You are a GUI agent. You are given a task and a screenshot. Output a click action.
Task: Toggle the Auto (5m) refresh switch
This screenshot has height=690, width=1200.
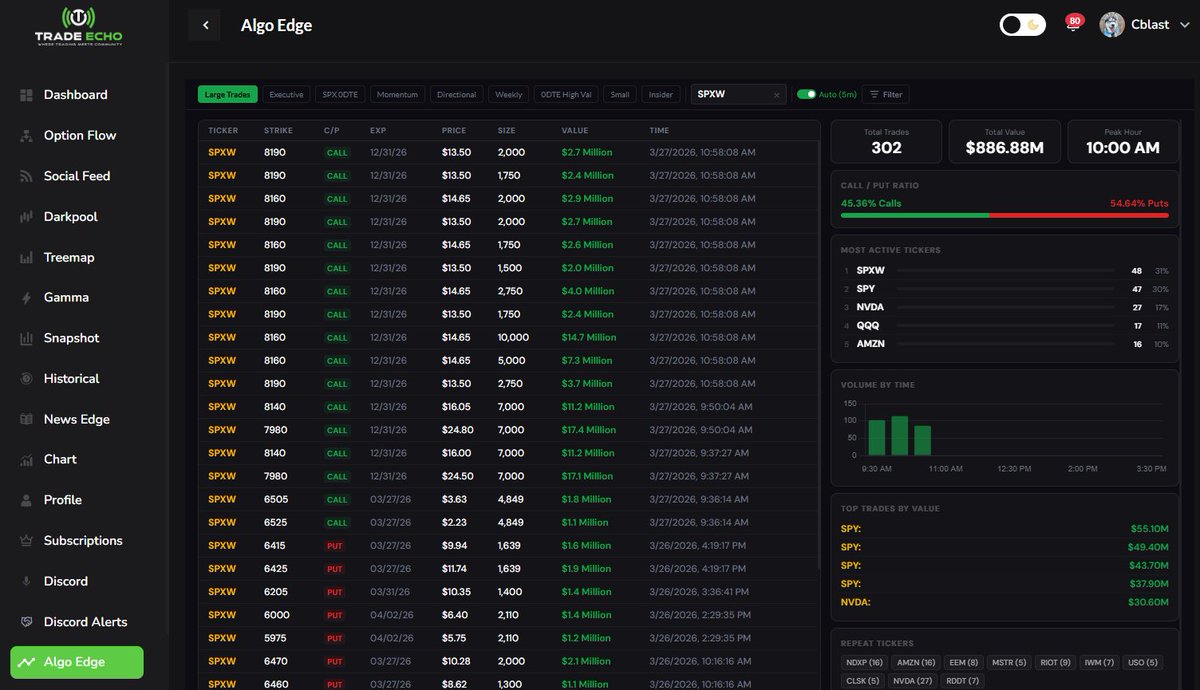805,94
